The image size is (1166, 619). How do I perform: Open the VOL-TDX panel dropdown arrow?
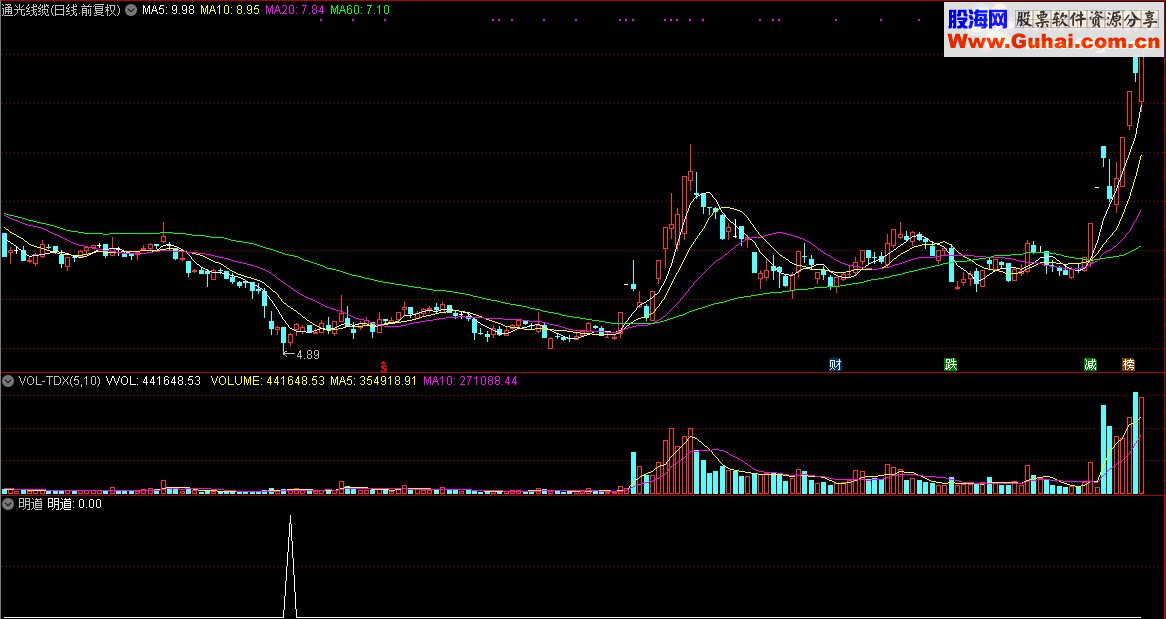coord(9,381)
